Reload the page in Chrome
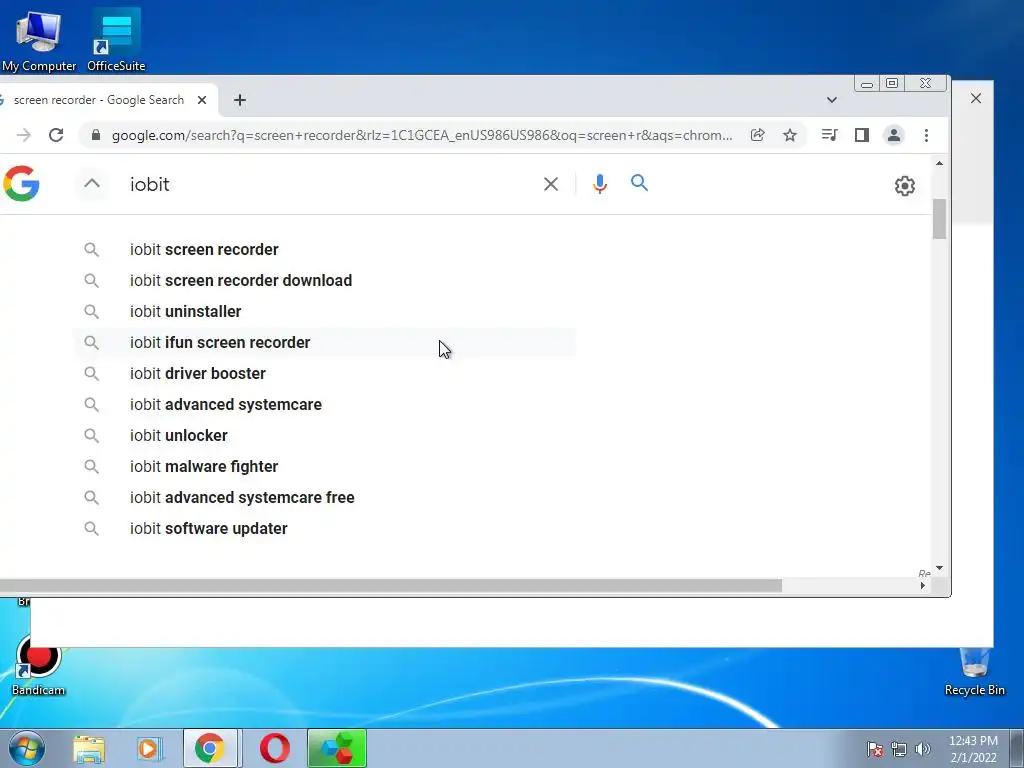This screenshot has width=1024, height=768. [56, 135]
